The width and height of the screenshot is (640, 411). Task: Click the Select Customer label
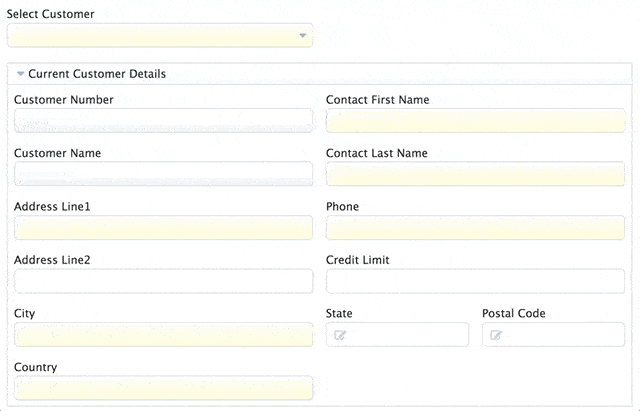click(x=51, y=14)
